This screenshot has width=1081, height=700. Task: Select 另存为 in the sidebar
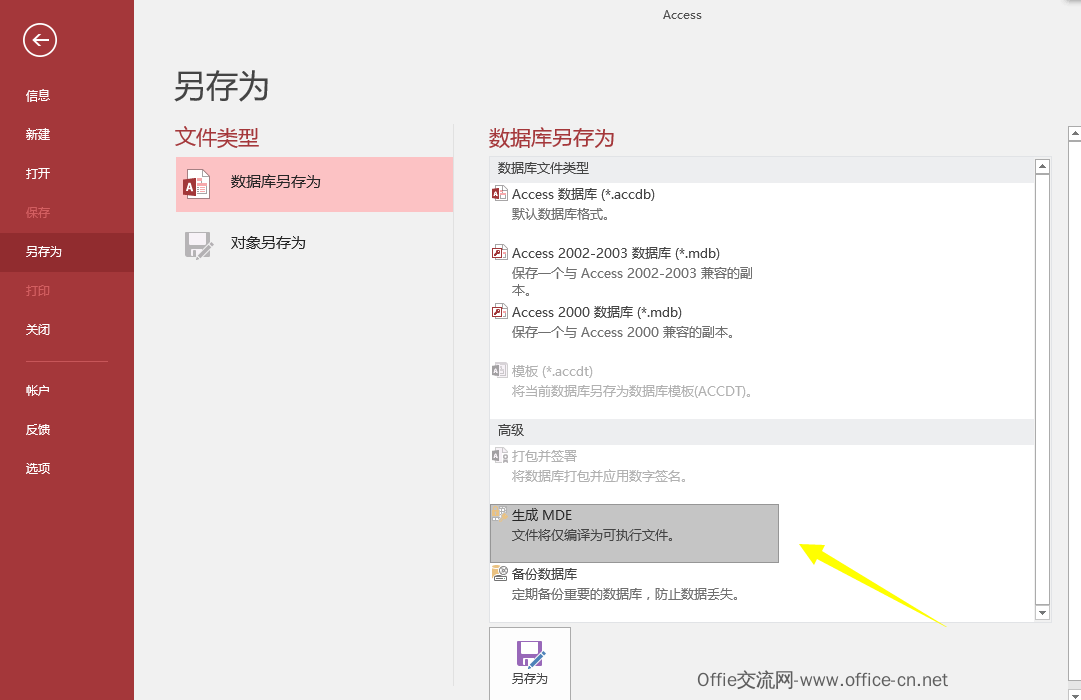67,252
